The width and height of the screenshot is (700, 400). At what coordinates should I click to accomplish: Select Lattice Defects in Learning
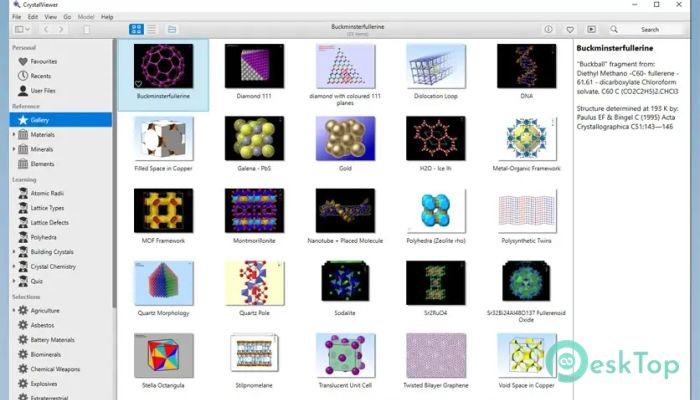point(50,223)
